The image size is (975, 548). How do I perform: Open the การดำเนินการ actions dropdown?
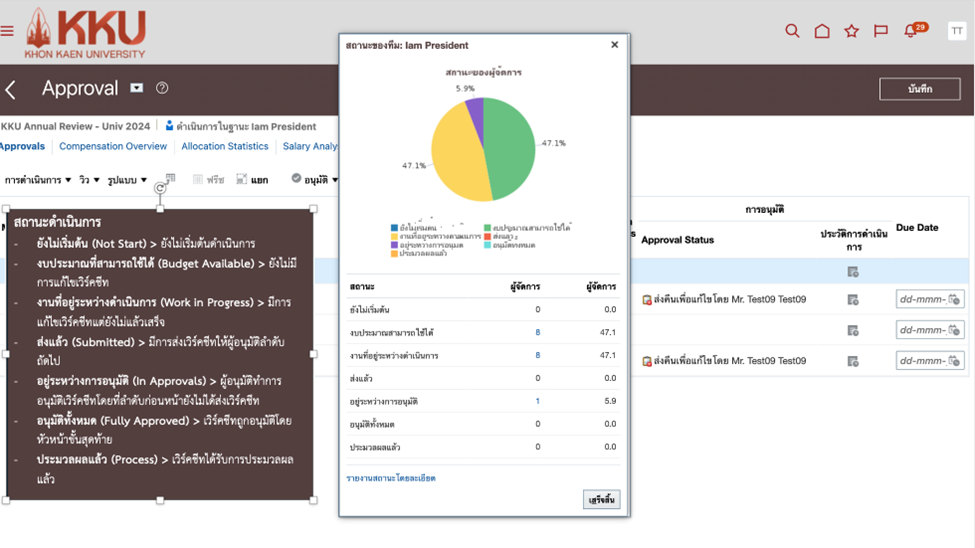pyautogui.click(x=38, y=180)
